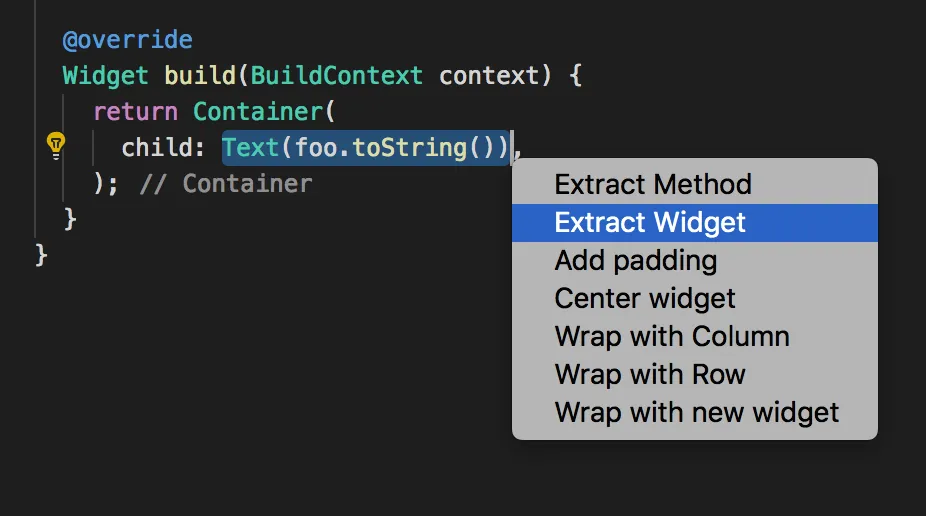This screenshot has width=926, height=516.
Task: Select Wrap with Column
Action: [x=671, y=336]
